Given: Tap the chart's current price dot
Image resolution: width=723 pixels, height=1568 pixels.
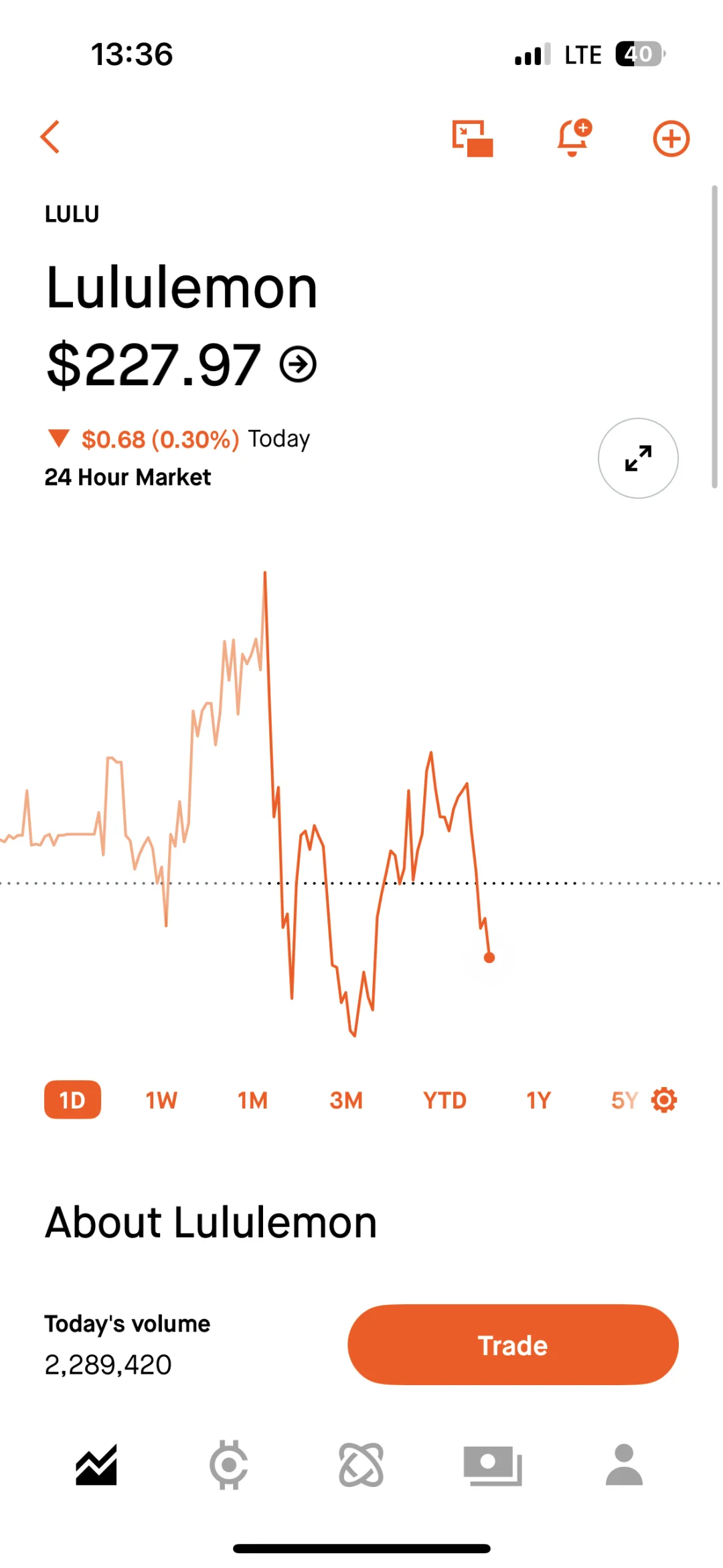Looking at the screenshot, I should (x=489, y=958).
